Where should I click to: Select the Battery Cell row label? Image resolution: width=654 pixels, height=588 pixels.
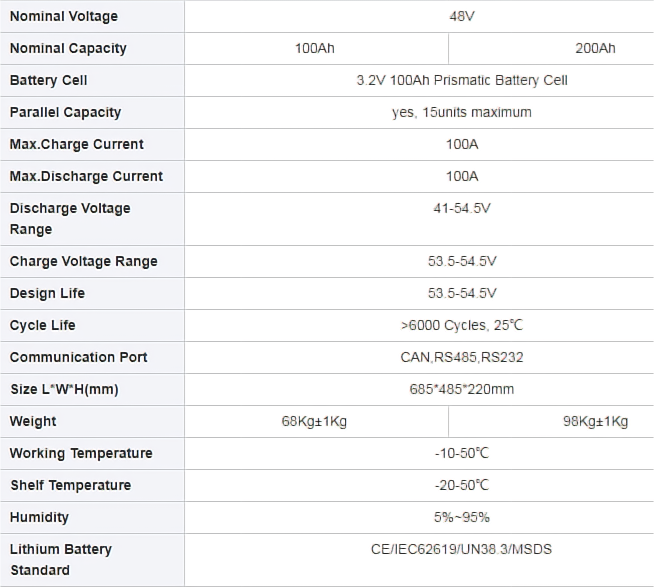(49, 80)
